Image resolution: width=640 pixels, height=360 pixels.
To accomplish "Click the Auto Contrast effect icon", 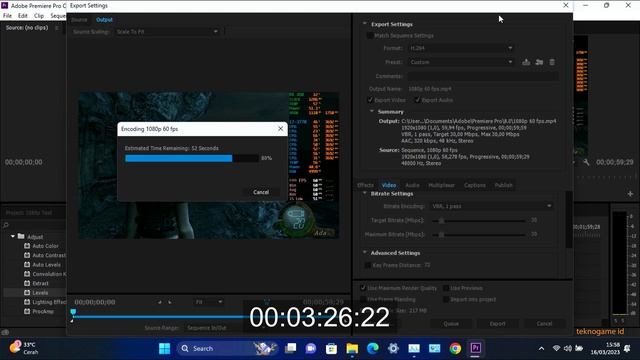I will click(x=27, y=255).
